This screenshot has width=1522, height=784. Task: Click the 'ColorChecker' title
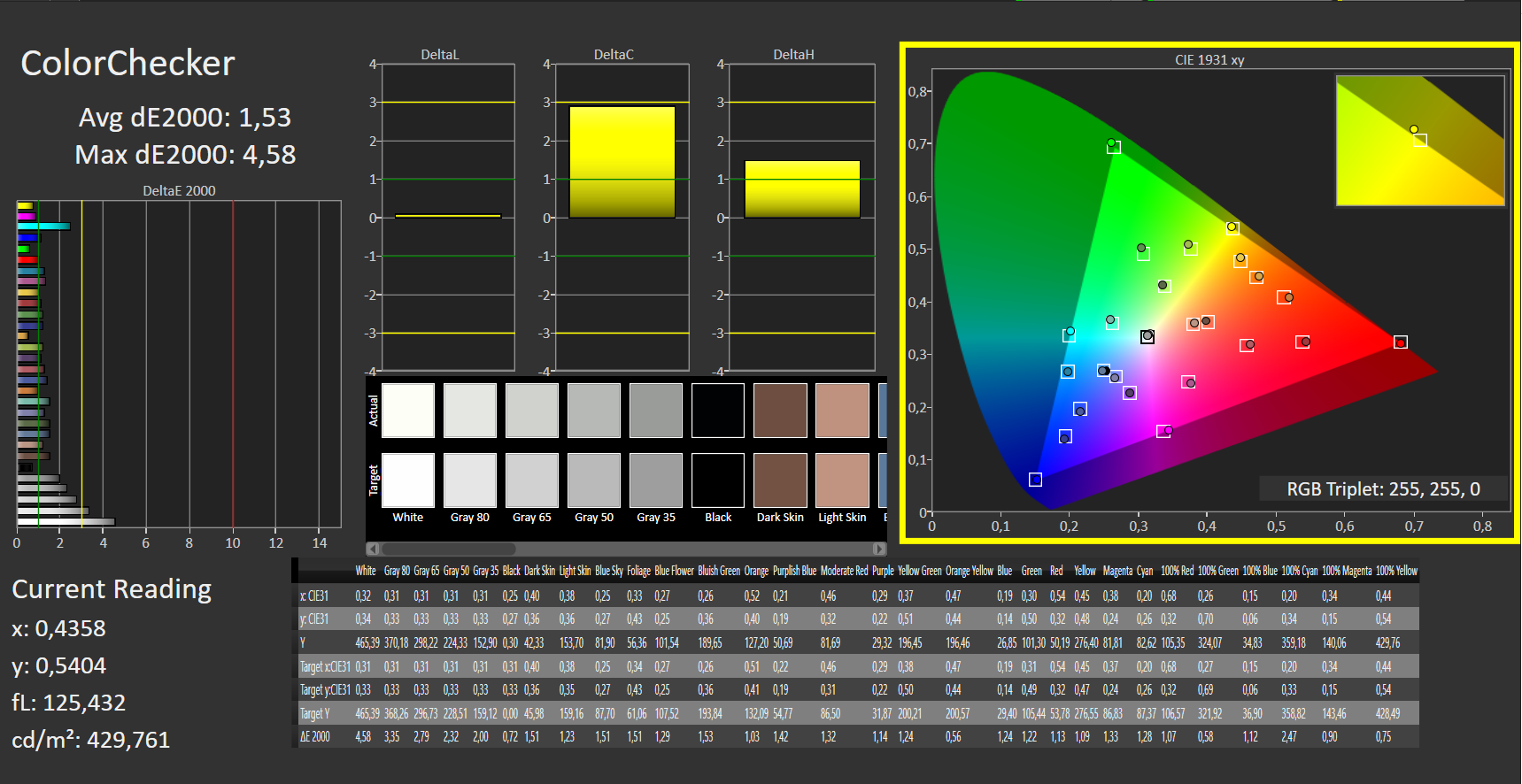[x=128, y=64]
